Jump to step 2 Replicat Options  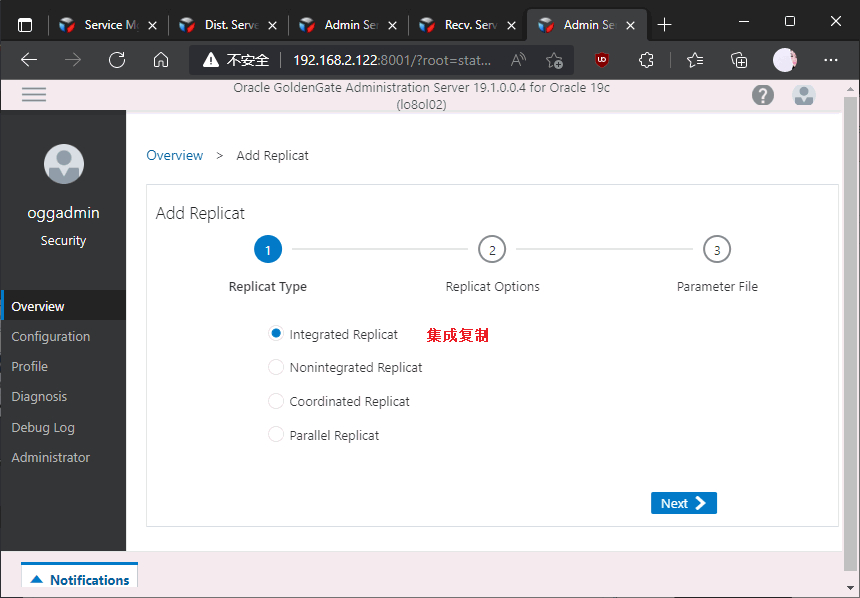pos(492,249)
